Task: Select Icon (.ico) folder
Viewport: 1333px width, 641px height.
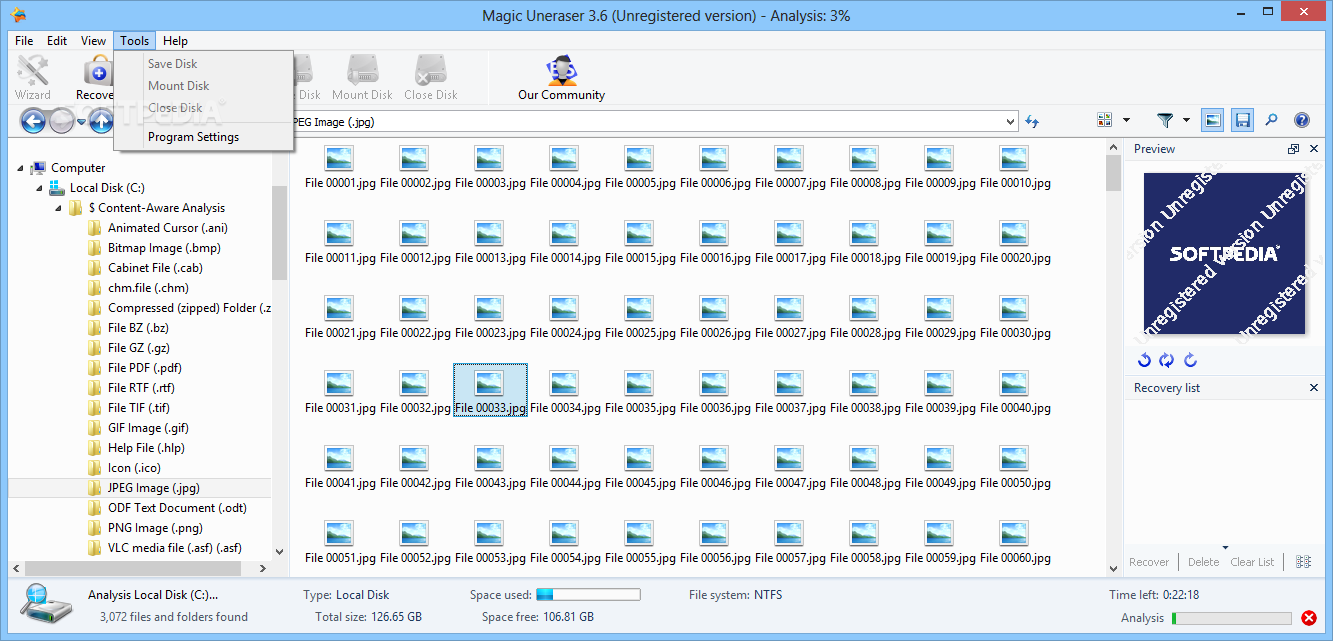Action: click(x=134, y=468)
